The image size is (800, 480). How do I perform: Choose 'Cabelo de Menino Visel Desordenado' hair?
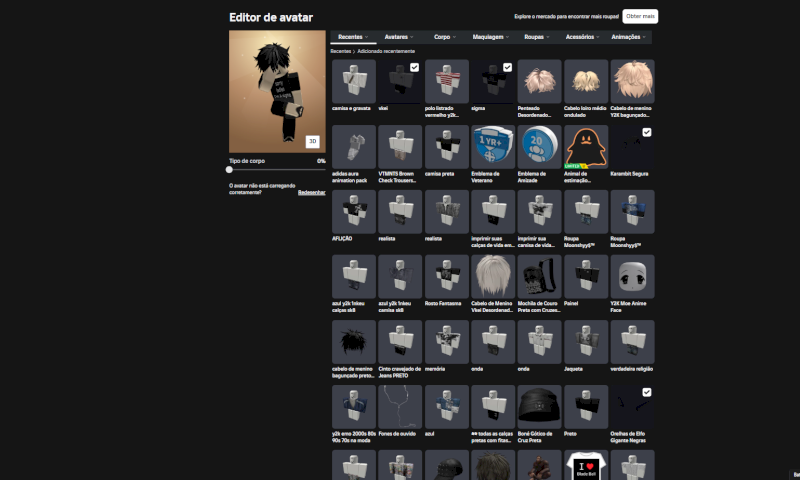tap(493, 276)
